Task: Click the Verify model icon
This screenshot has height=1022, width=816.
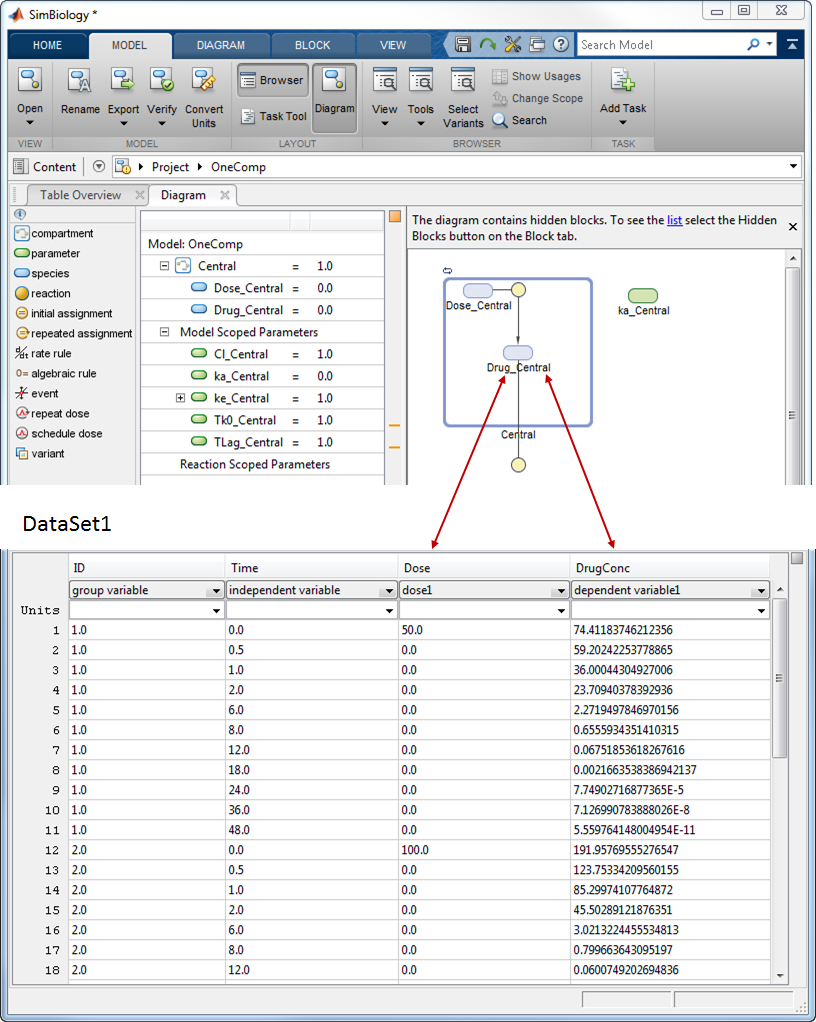Action: point(162,80)
